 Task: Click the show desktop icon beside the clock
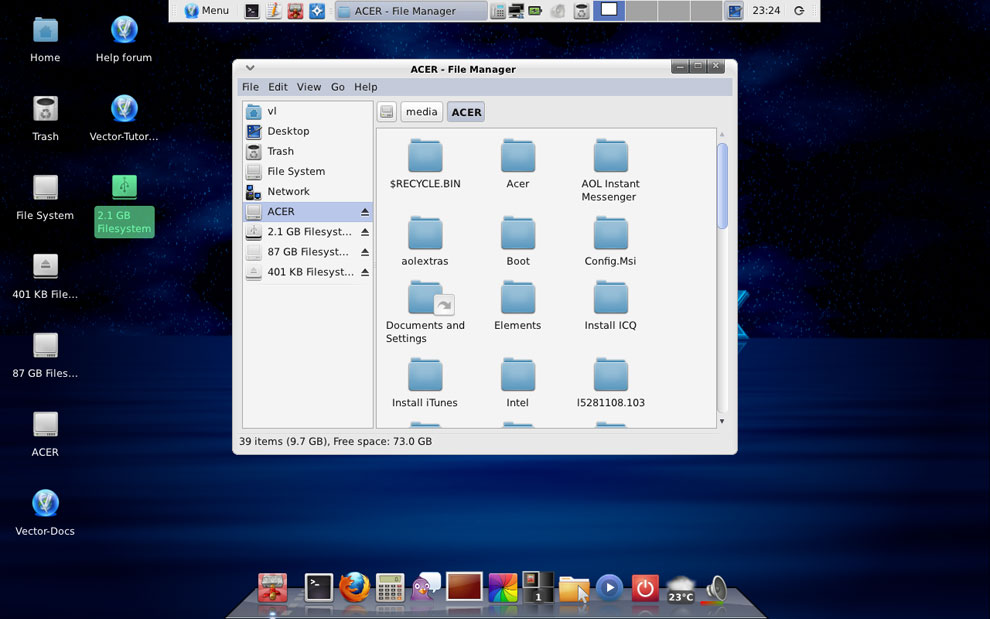[x=734, y=11]
